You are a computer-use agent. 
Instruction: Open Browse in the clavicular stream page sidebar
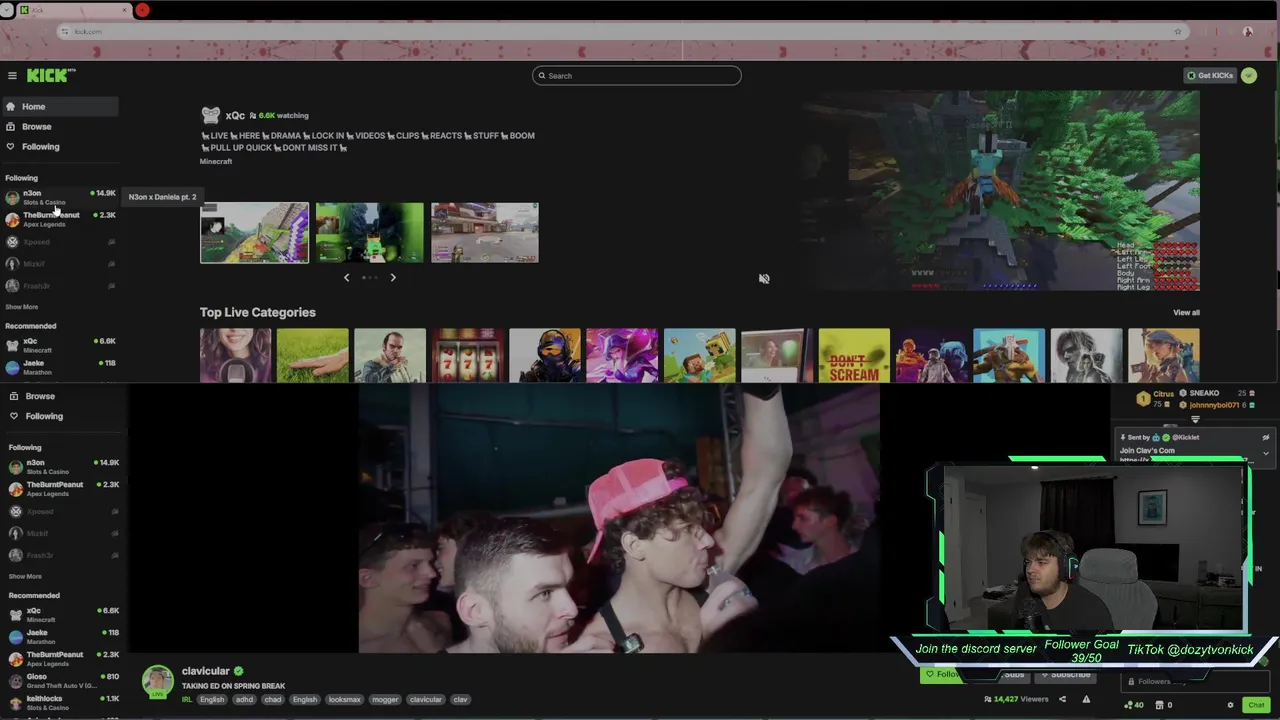click(64, 396)
